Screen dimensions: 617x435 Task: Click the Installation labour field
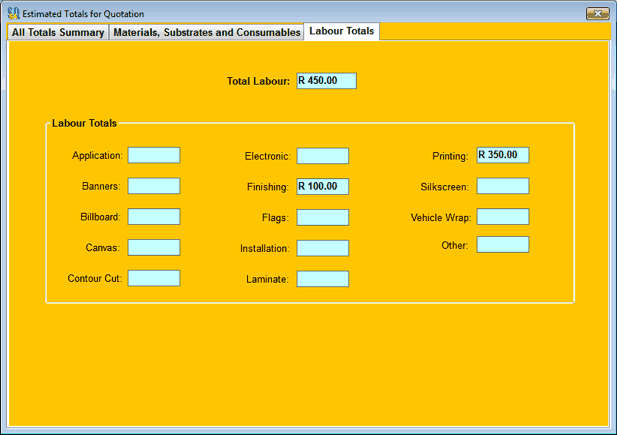[323, 248]
